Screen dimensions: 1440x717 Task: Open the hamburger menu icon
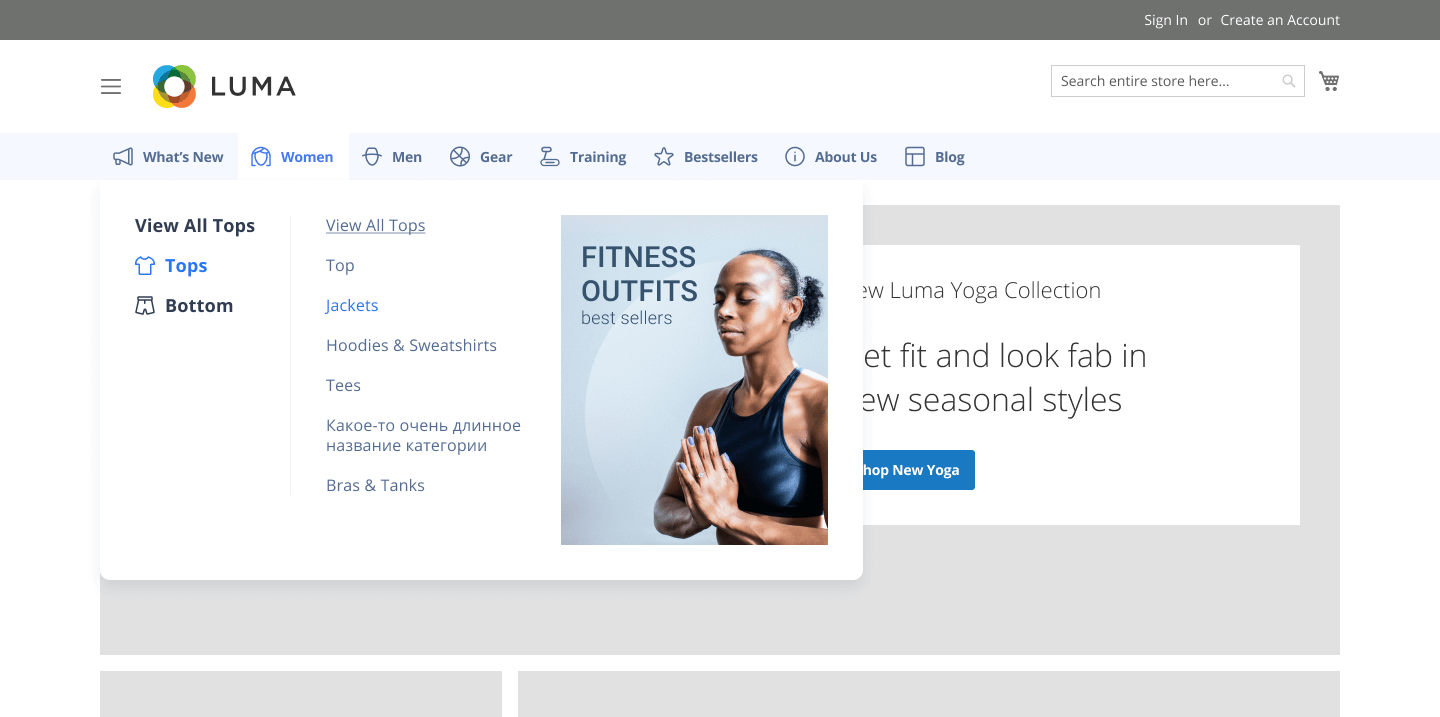click(x=111, y=87)
